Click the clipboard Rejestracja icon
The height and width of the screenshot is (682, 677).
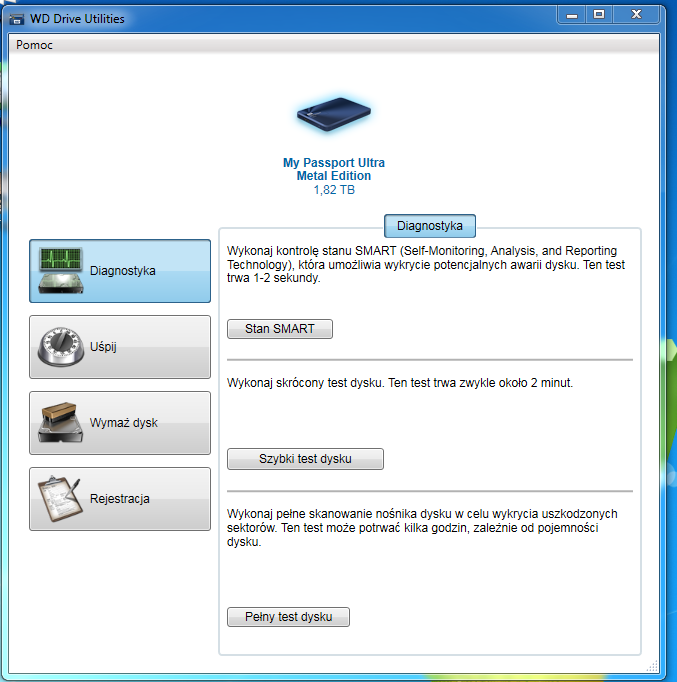tap(60, 498)
